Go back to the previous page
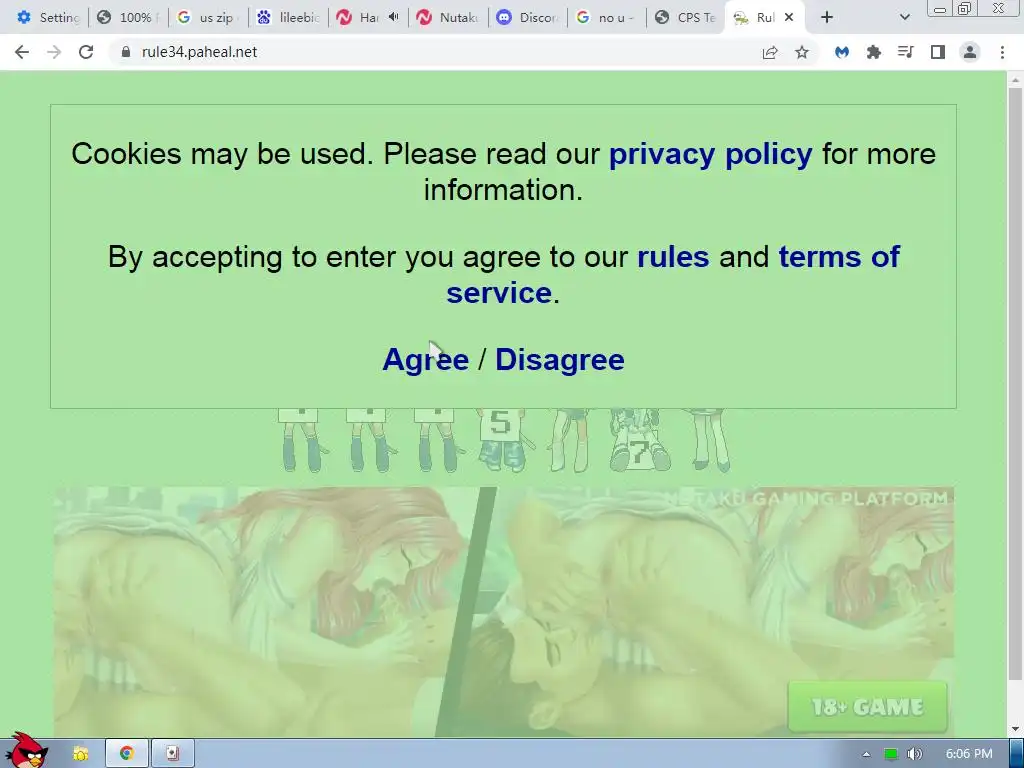The image size is (1024, 768). [22, 52]
